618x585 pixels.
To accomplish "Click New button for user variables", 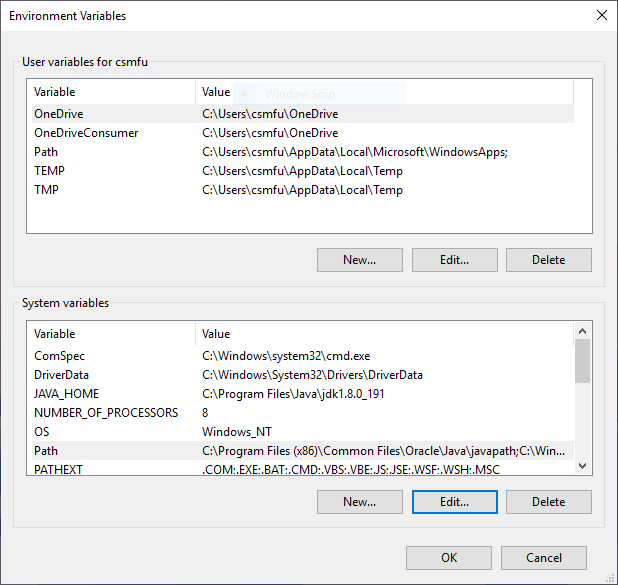I will (359, 260).
